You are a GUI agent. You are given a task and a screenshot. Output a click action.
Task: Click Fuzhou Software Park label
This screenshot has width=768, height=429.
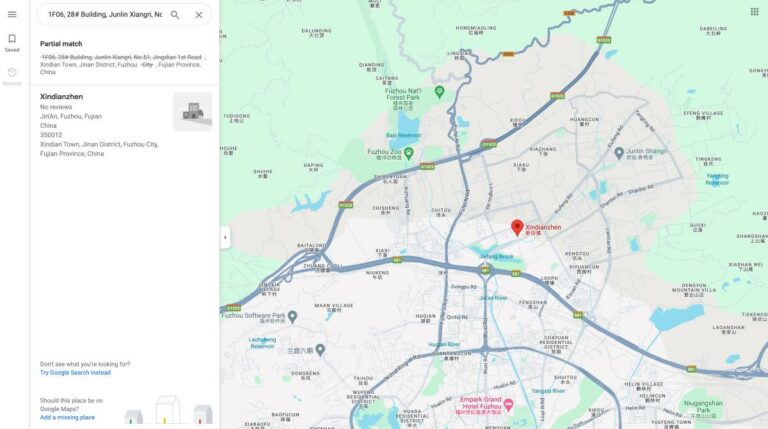click(x=258, y=317)
